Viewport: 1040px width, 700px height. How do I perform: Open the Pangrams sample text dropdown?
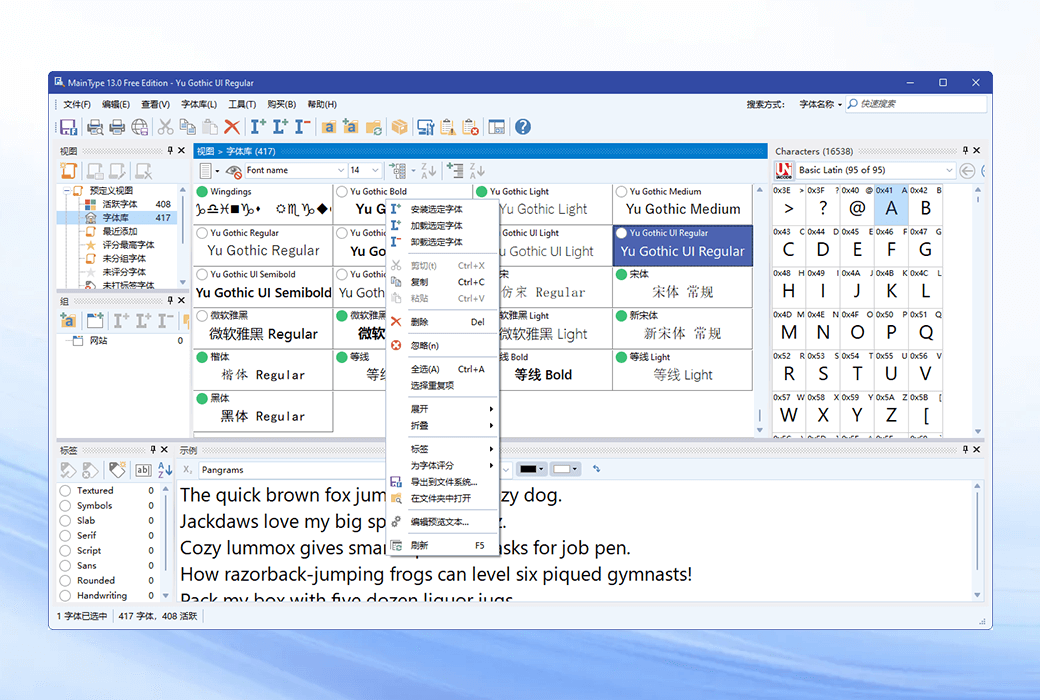click(x=506, y=470)
